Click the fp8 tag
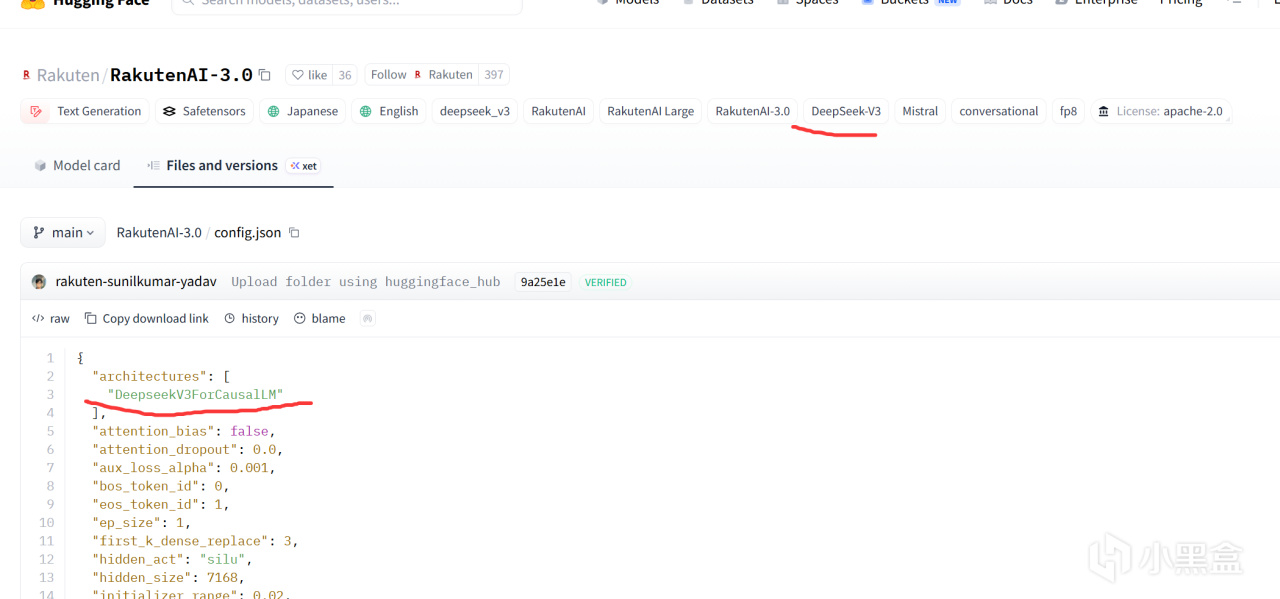Viewport: 1280px width, 599px height. [1068, 111]
